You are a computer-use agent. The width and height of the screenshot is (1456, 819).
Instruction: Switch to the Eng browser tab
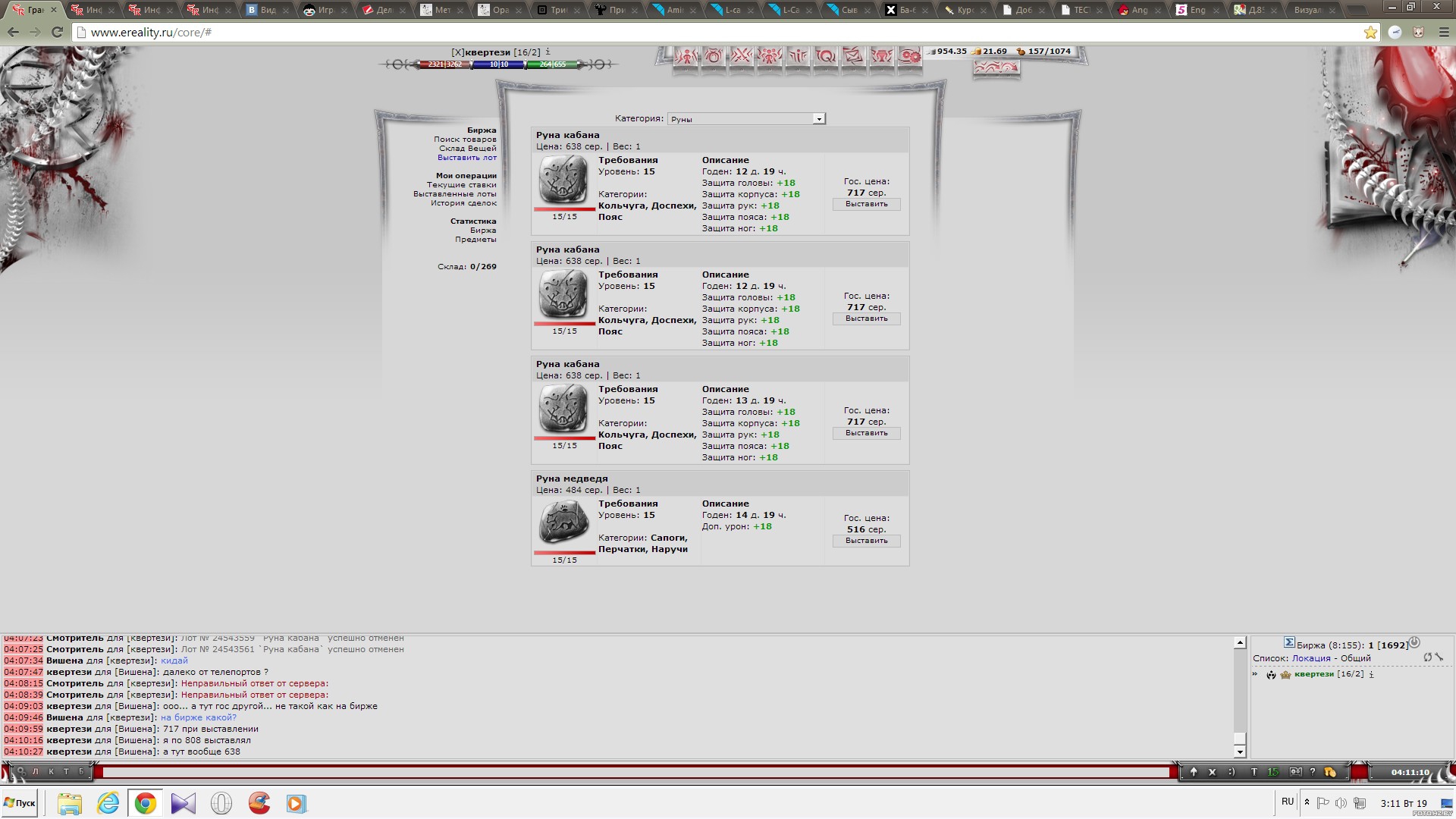tap(1196, 10)
